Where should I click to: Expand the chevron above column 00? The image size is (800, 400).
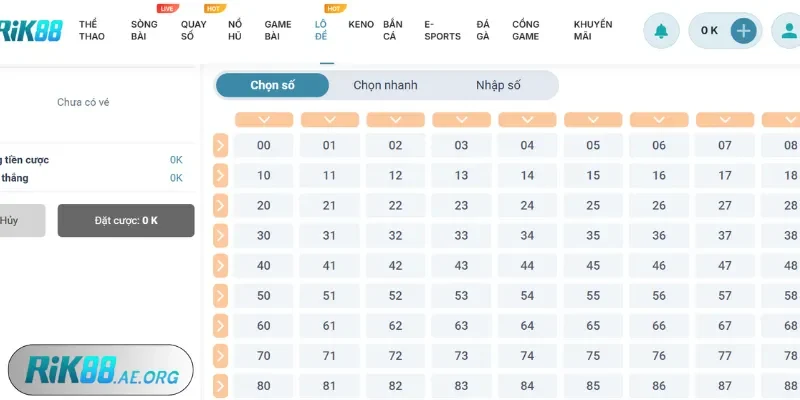[264, 120]
